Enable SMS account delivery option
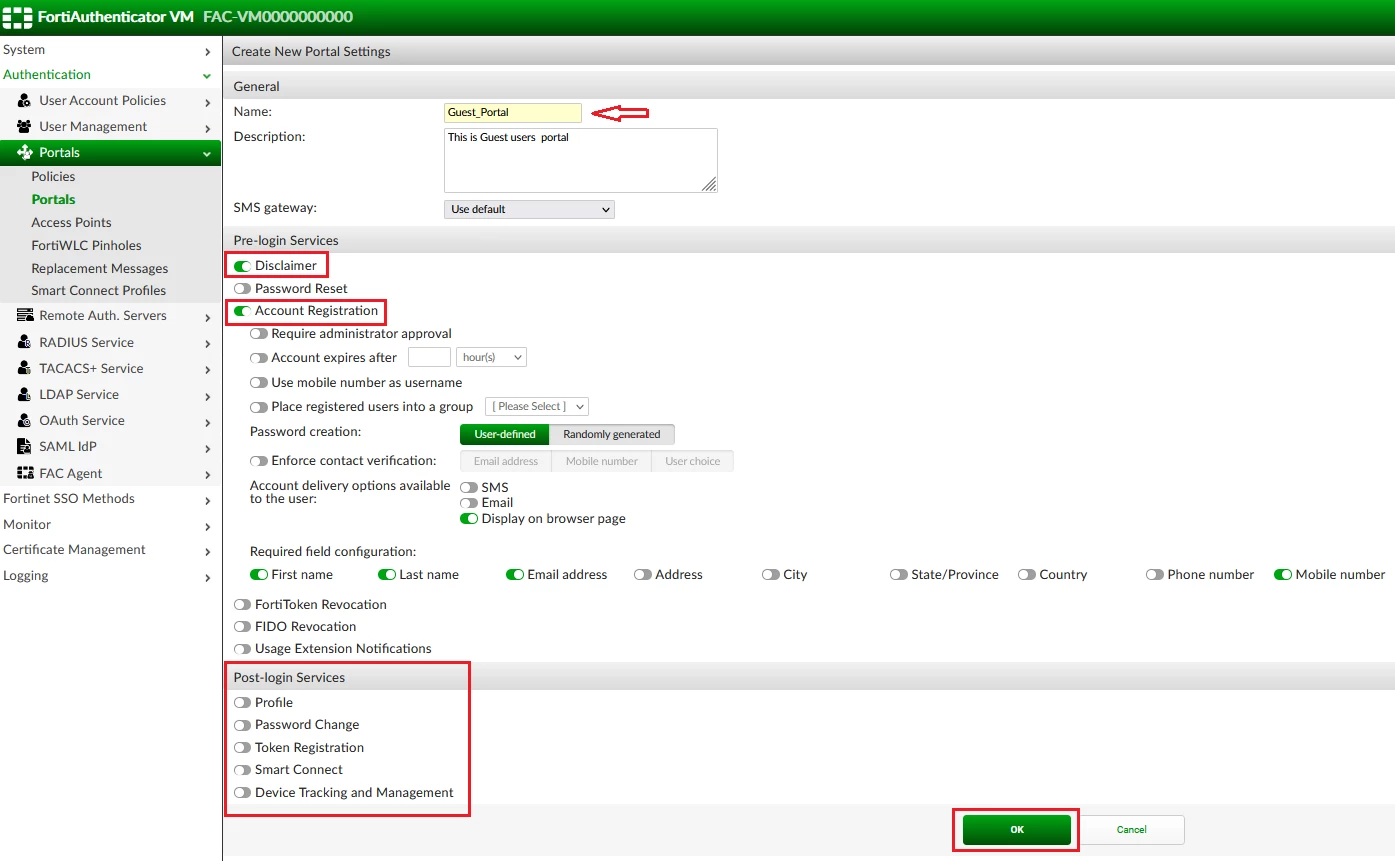 pyautogui.click(x=468, y=488)
